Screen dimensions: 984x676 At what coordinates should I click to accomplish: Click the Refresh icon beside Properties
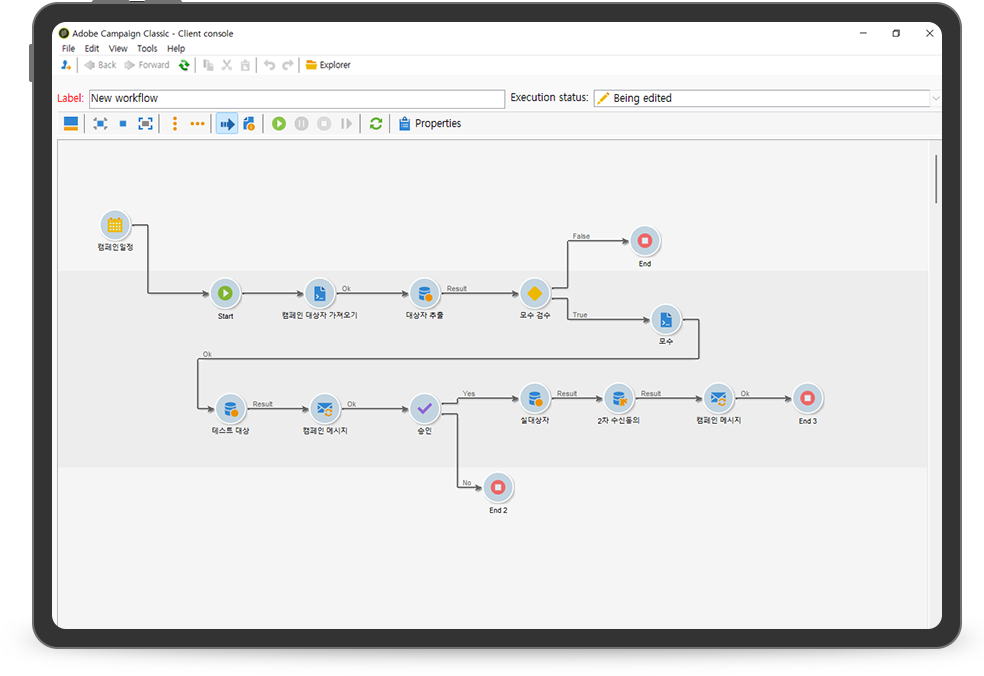376,124
